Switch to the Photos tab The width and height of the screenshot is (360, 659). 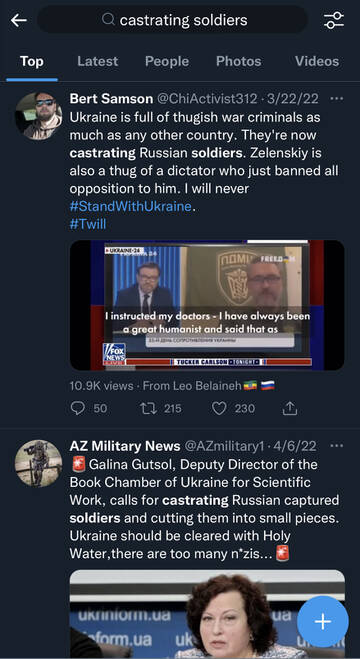pos(239,61)
